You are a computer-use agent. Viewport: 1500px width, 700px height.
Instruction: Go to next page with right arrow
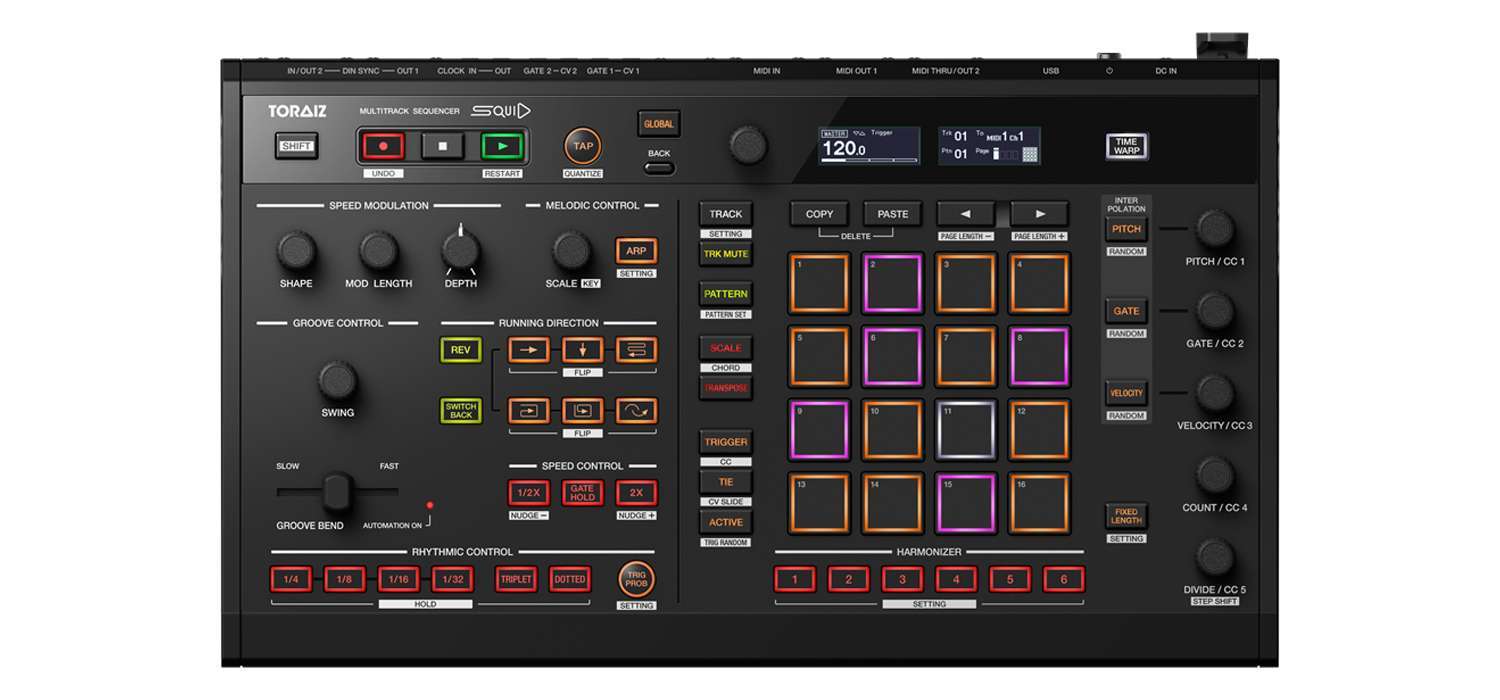(1040, 214)
